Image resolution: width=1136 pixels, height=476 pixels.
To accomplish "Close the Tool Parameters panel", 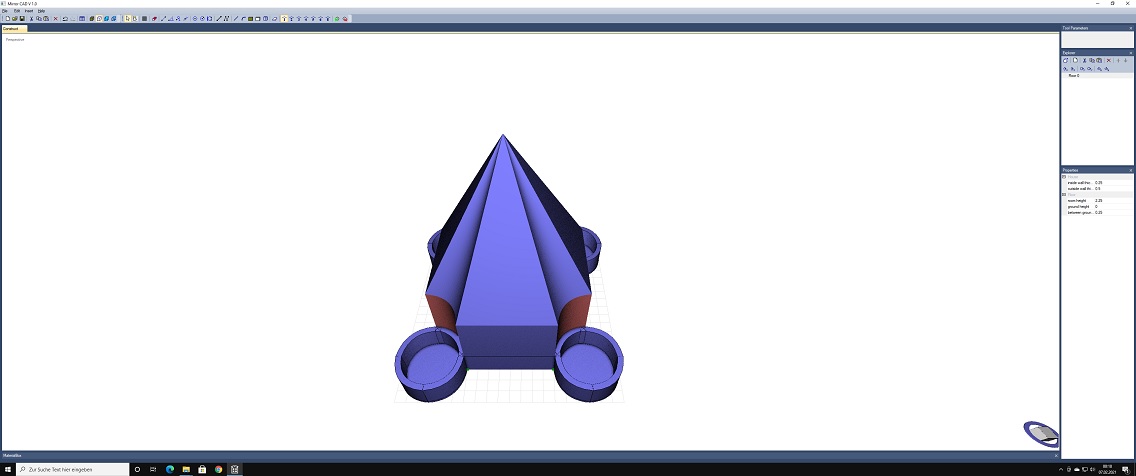I will point(1130,28).
